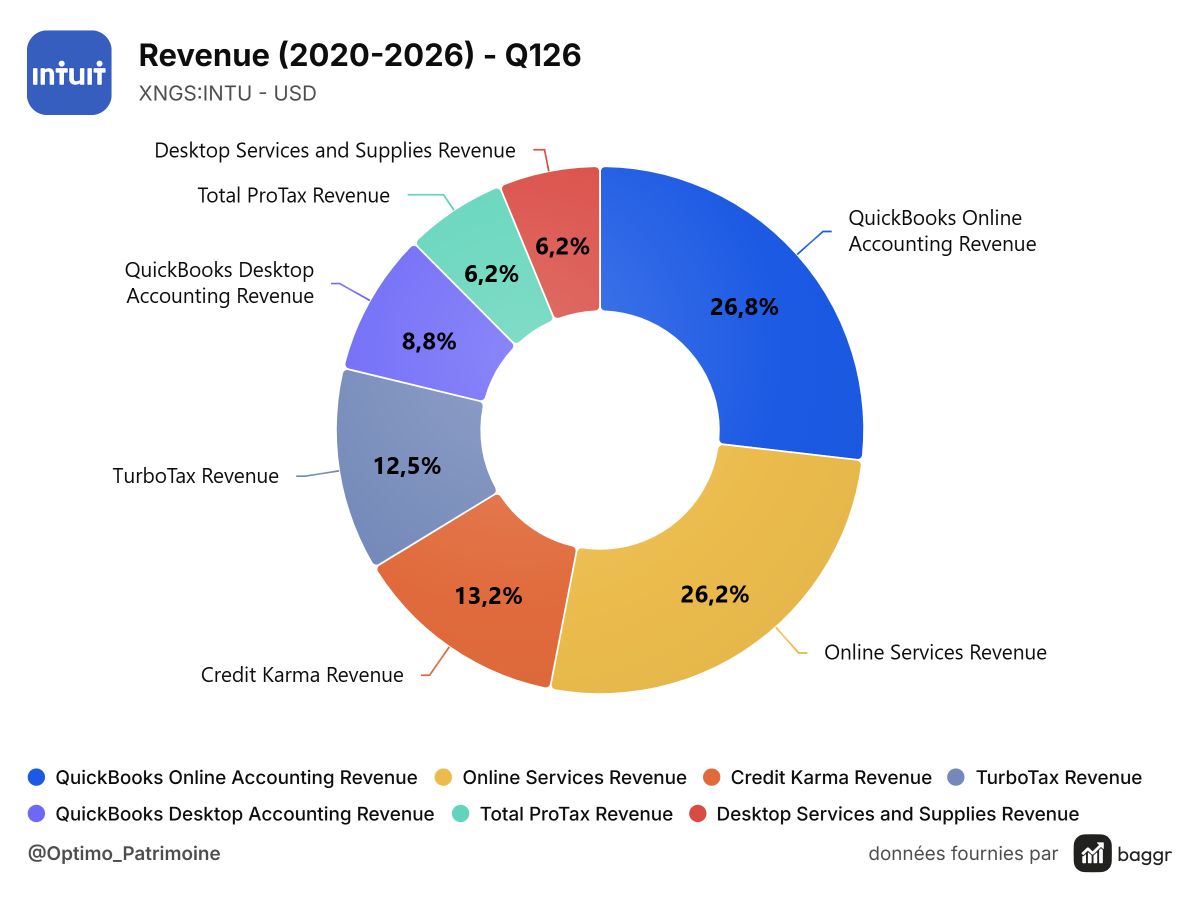Click legend text Desktop Services and Supplies Revenue
Image resolution: width=1200 pixels, height=900 pixels.
click(898, 814)
